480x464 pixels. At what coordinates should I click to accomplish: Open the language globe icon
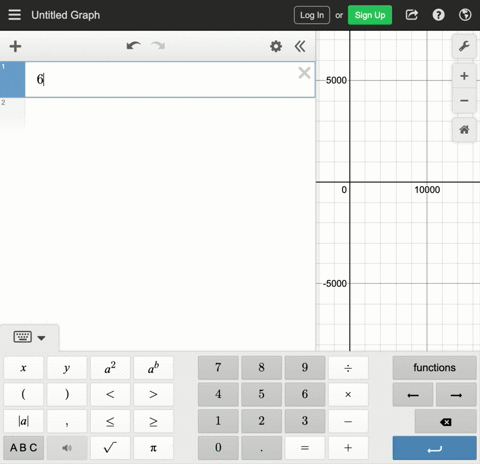(465, 15)
